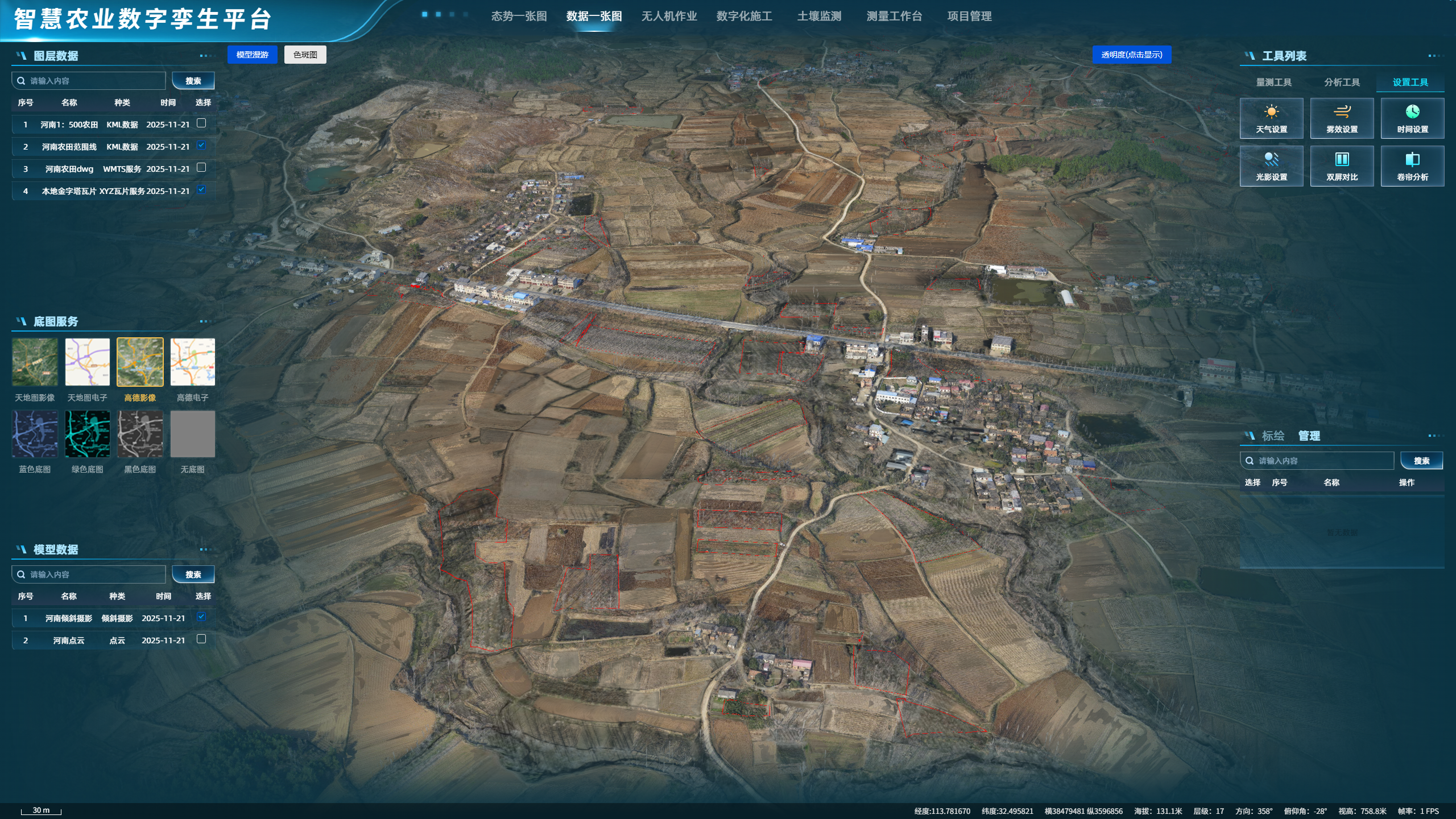Open 无人机作业 navigation tab

669,16
